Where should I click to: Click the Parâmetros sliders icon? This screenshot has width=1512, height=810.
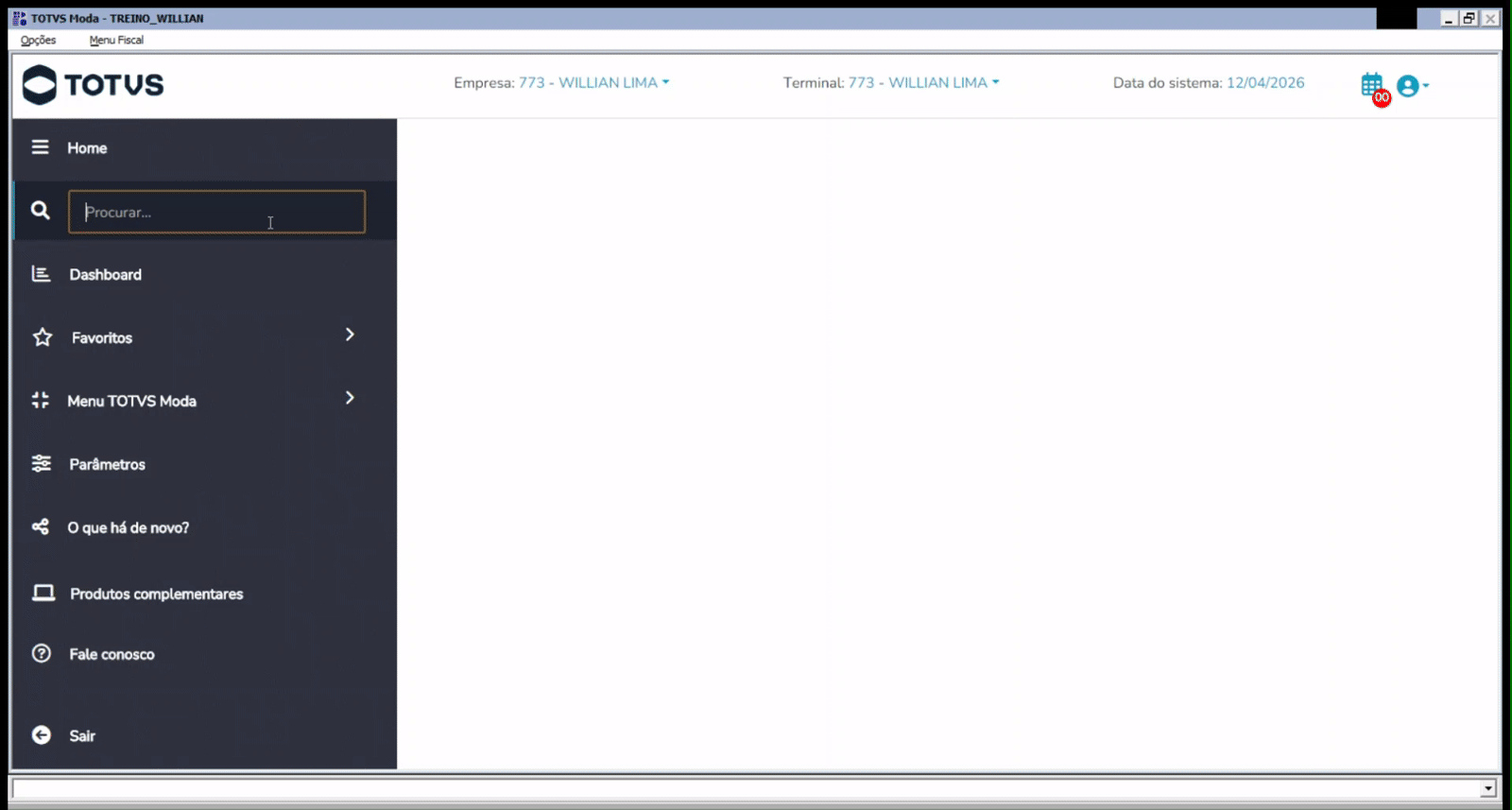pos(41,464)
